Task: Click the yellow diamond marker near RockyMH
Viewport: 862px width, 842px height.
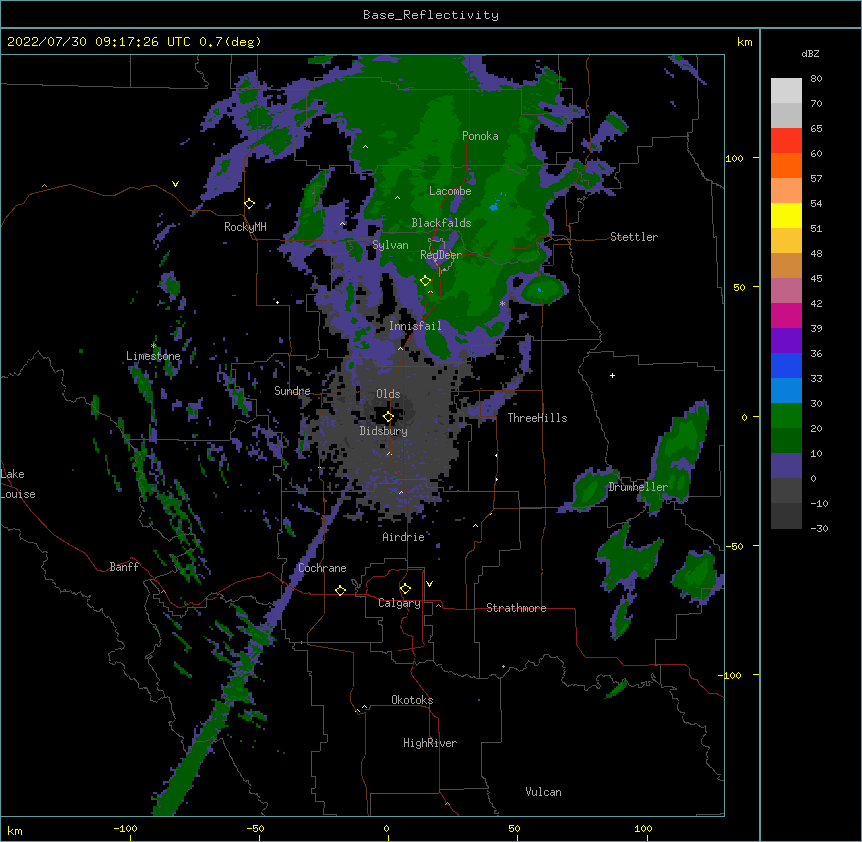Action: [x=250, y=204]
